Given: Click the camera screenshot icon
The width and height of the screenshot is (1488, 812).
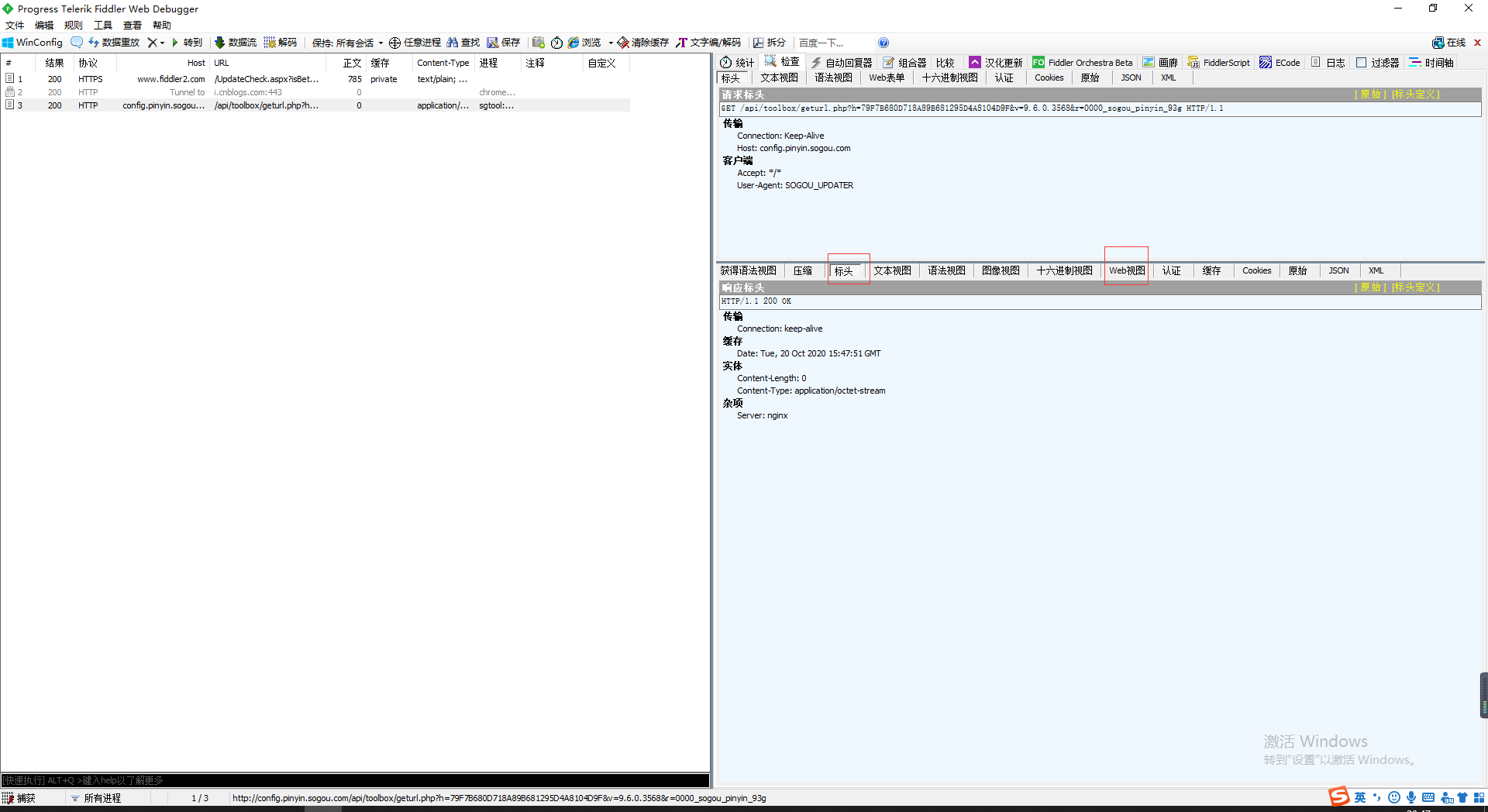Looking at the screenshot, I should point(539,43).
